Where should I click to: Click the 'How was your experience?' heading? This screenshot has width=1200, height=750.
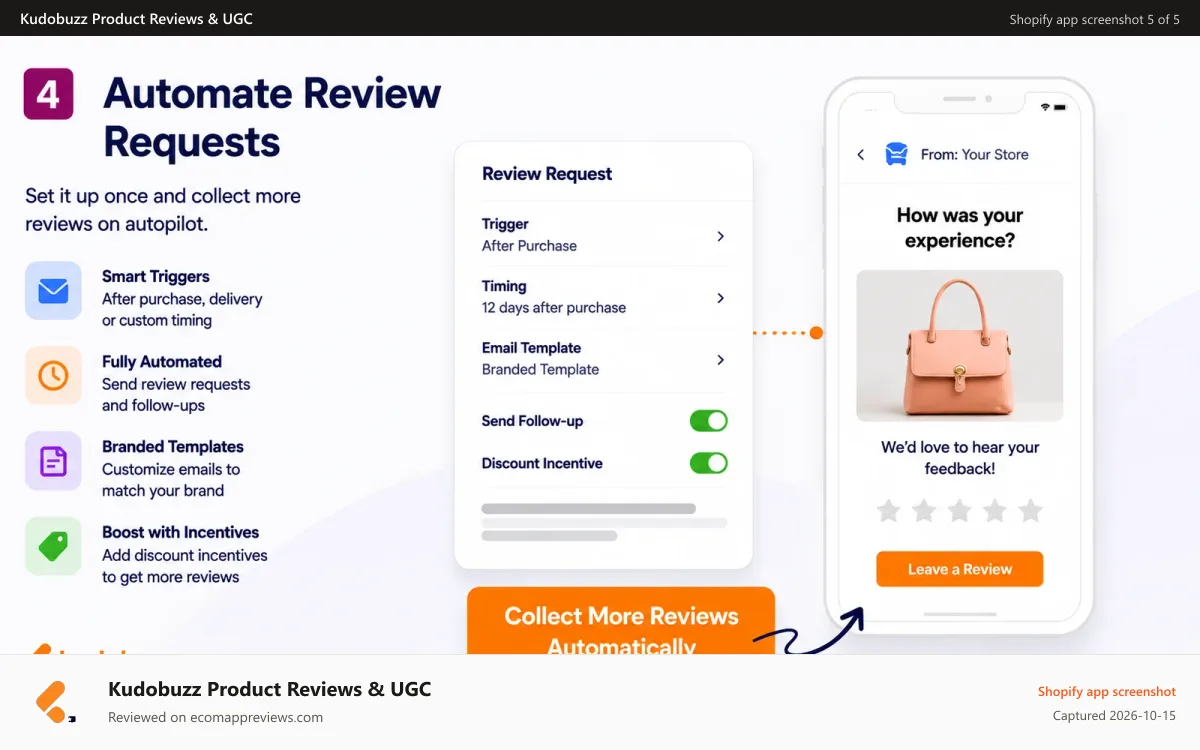[960, 228]
